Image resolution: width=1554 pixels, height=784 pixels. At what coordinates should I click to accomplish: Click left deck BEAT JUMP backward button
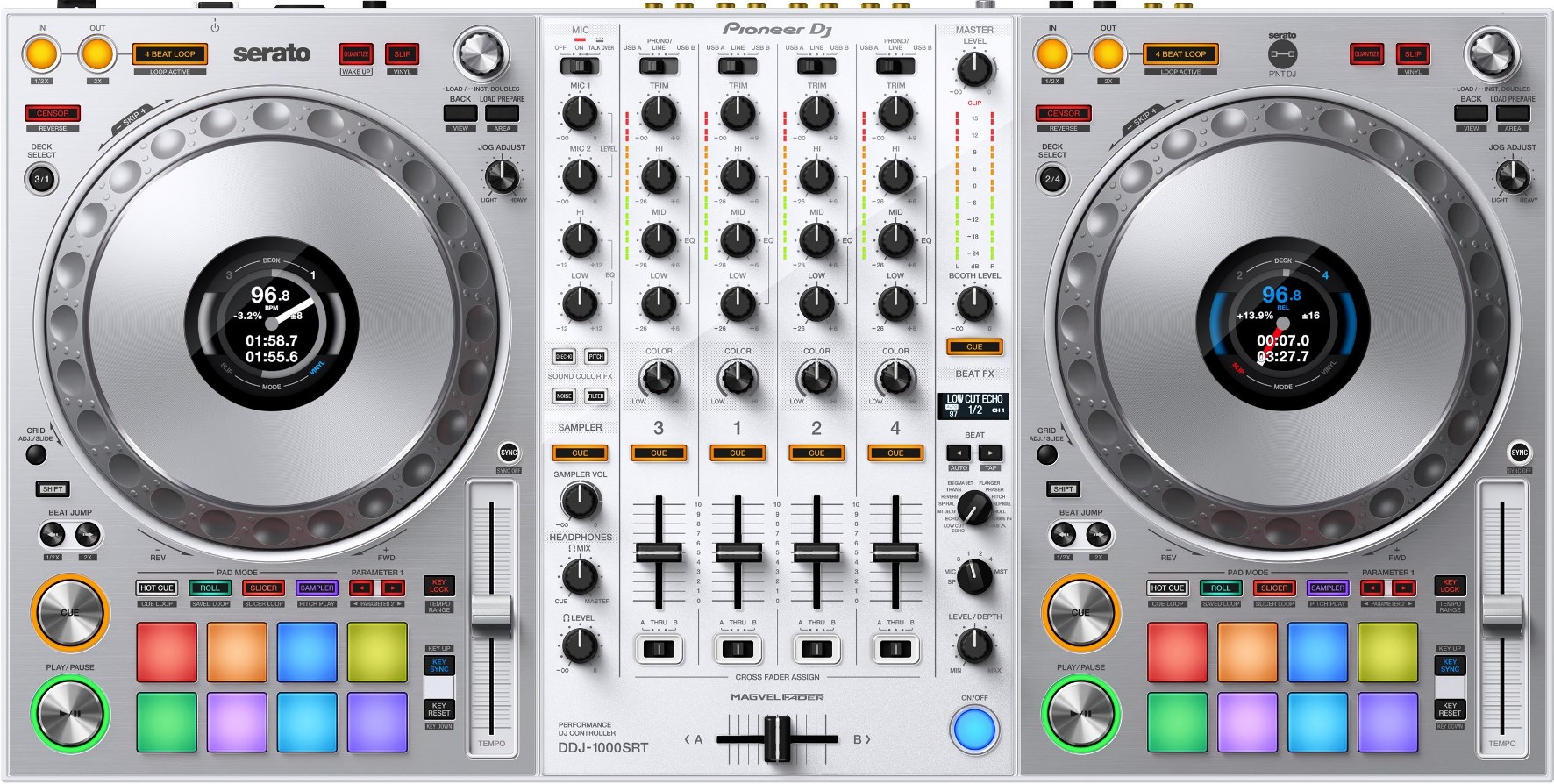[53, 534]
